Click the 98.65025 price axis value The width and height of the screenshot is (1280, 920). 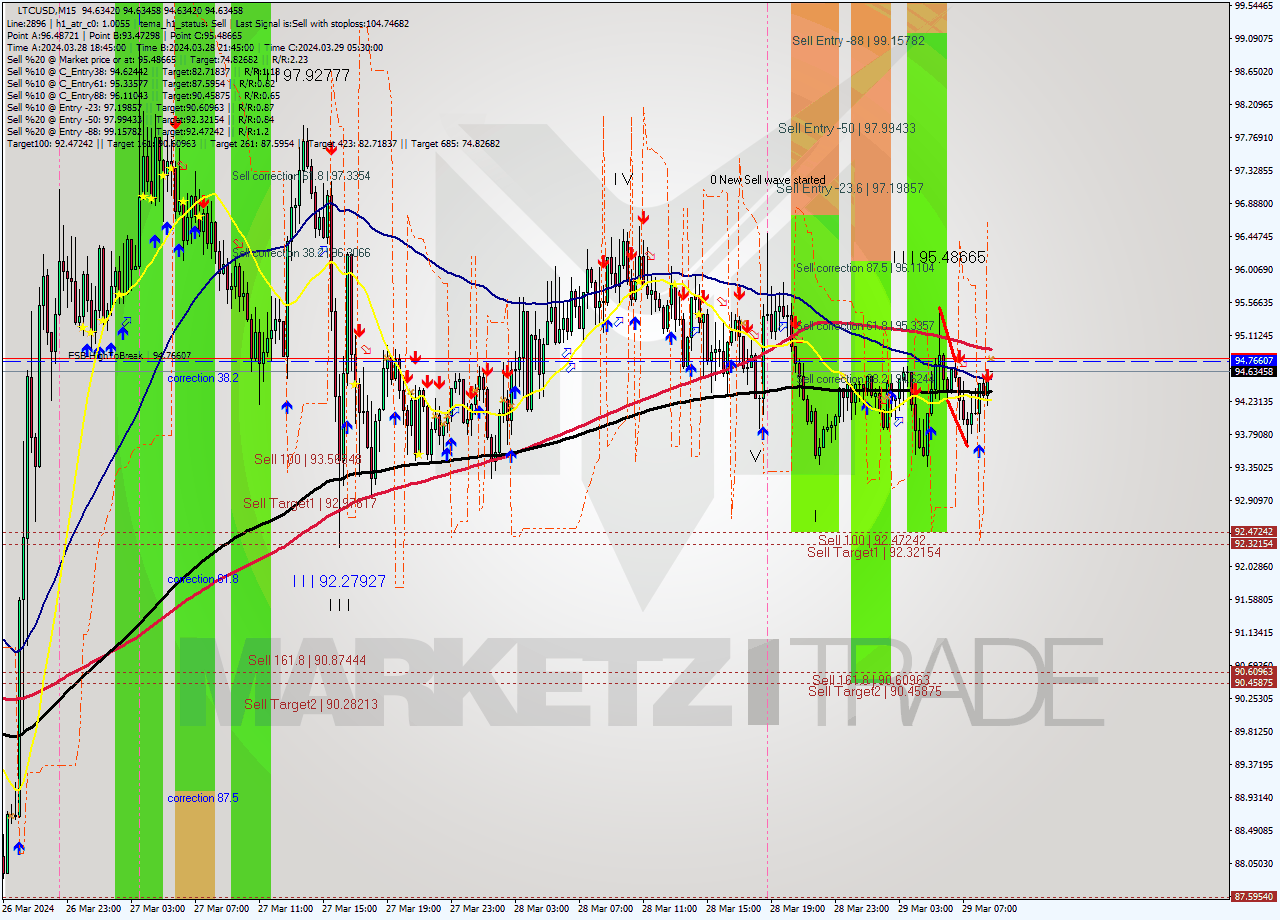pyautogui.click(x=1254, y=72)
